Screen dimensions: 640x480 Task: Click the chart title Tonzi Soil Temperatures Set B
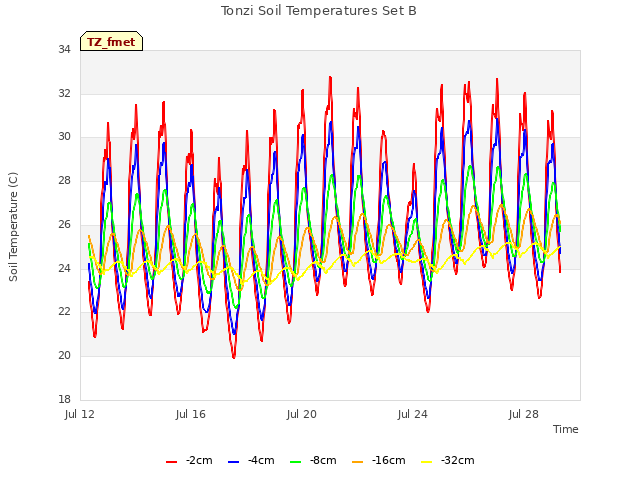[318, 11]
